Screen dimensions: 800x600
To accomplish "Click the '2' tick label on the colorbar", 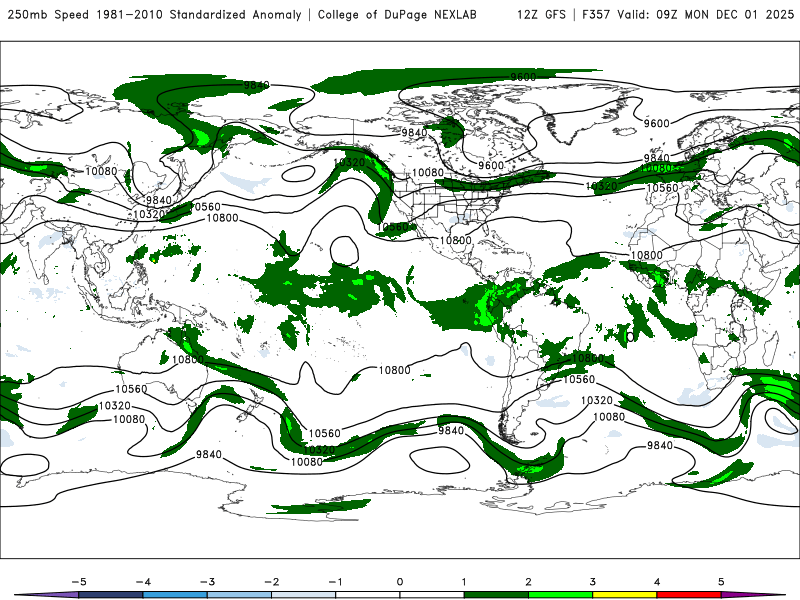I will (529, 582).
